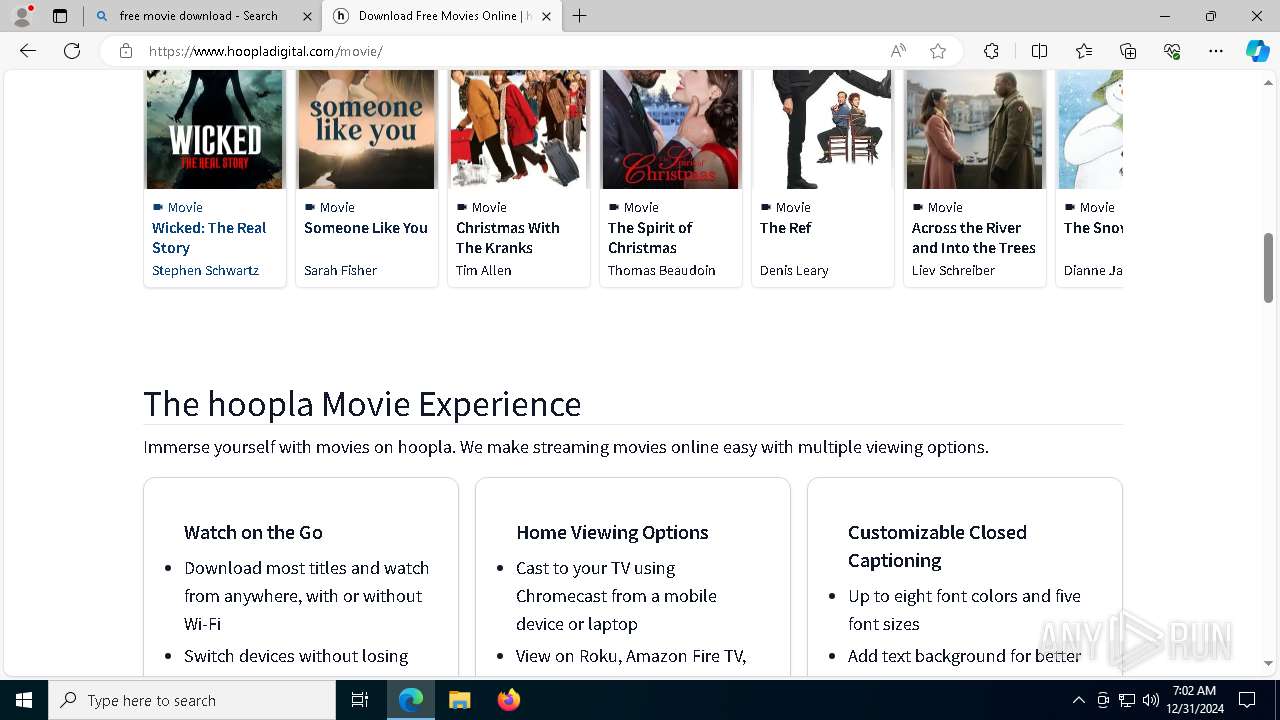Launch Firefox from taskbar
The image size is (1280, 720).
tap(509, 700)
